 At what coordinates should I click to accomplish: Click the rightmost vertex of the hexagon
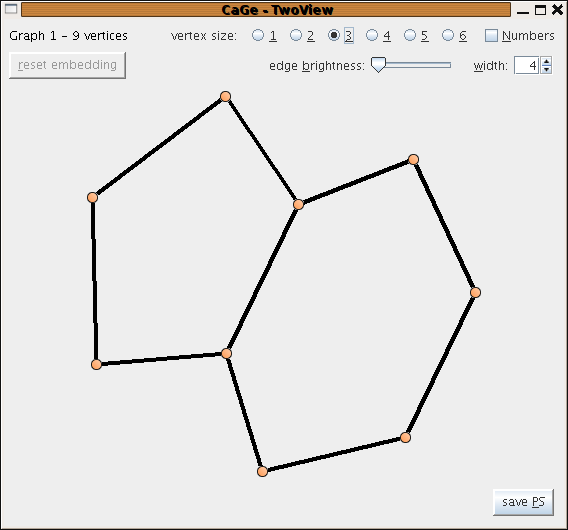tap(476, 292)
